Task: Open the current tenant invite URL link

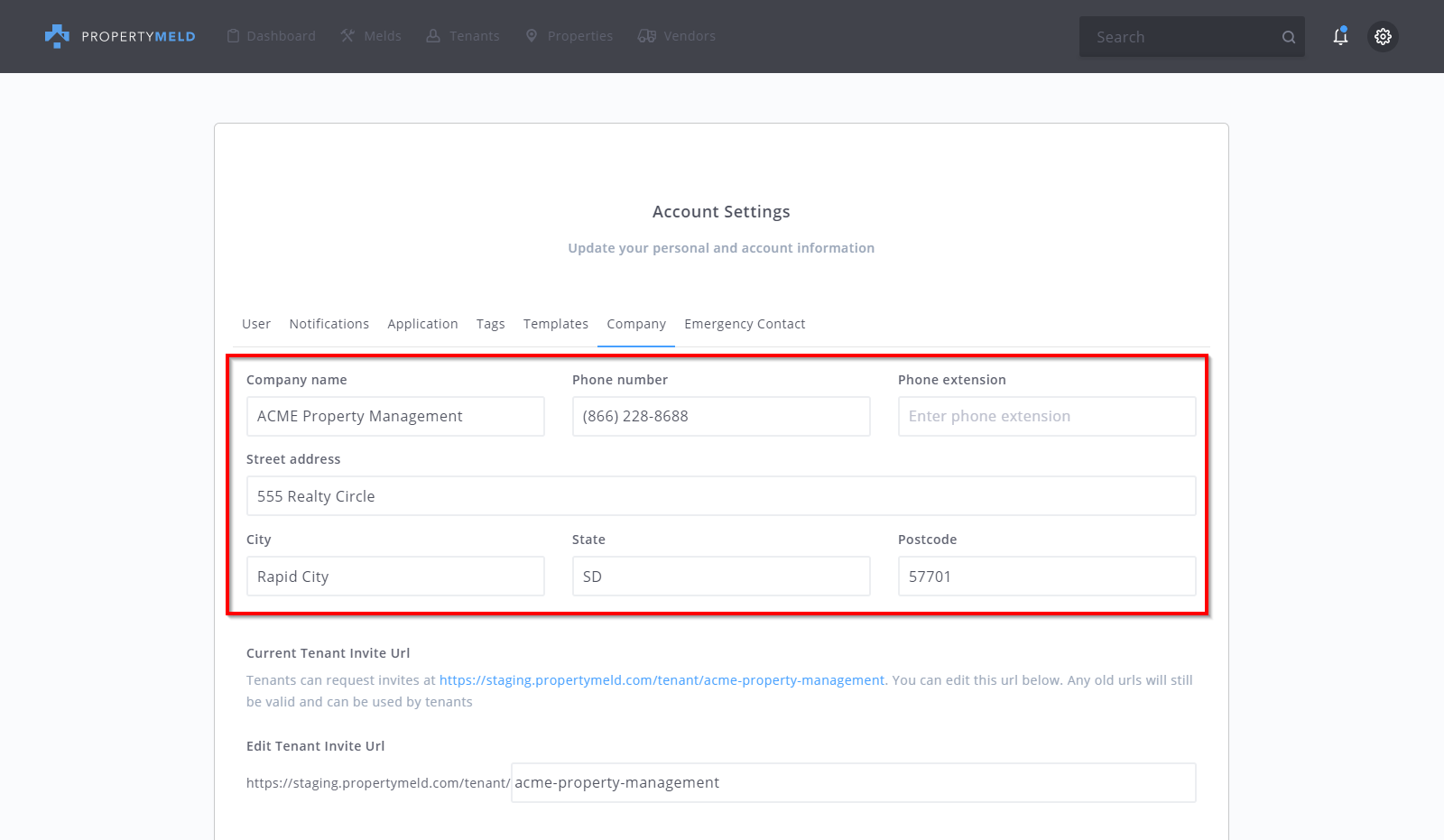Action: coord(662,680)
